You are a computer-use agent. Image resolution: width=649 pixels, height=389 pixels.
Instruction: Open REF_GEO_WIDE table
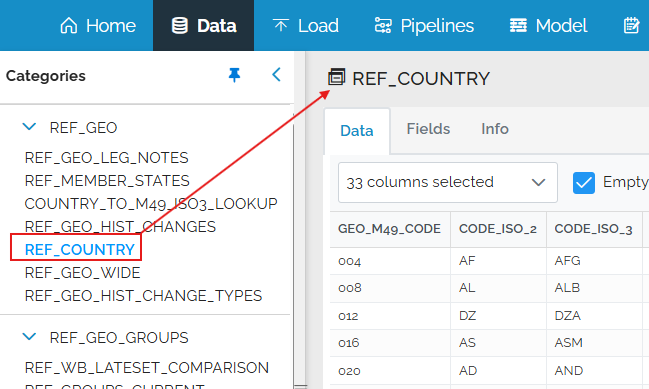click(82, 273)
